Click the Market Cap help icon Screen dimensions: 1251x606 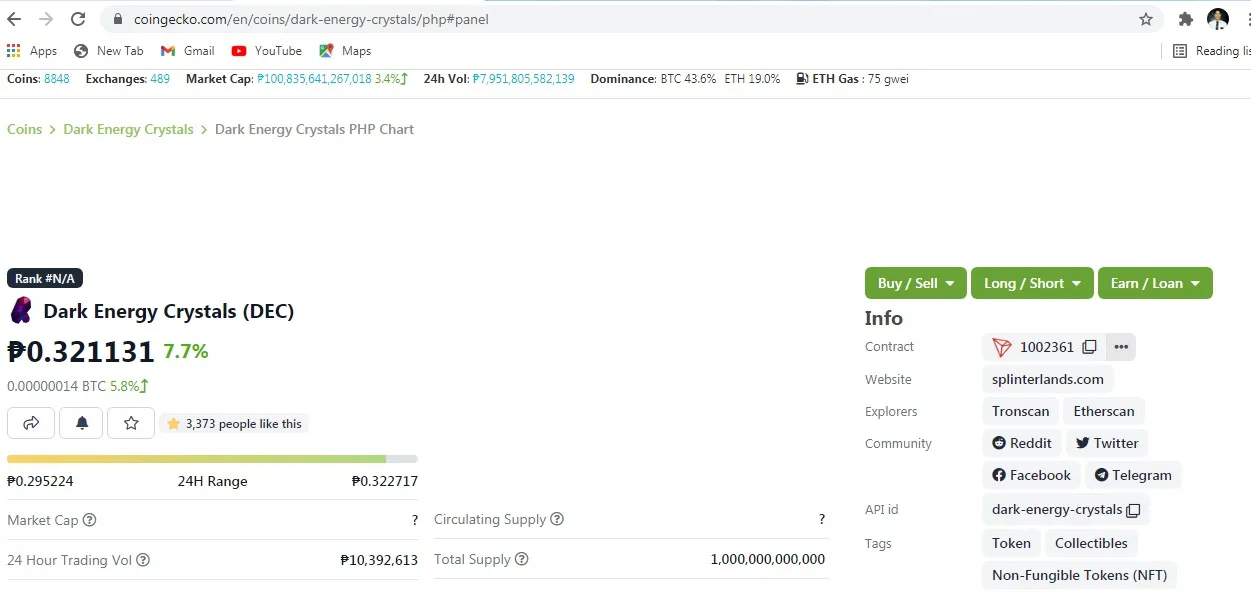pos(90,520)
